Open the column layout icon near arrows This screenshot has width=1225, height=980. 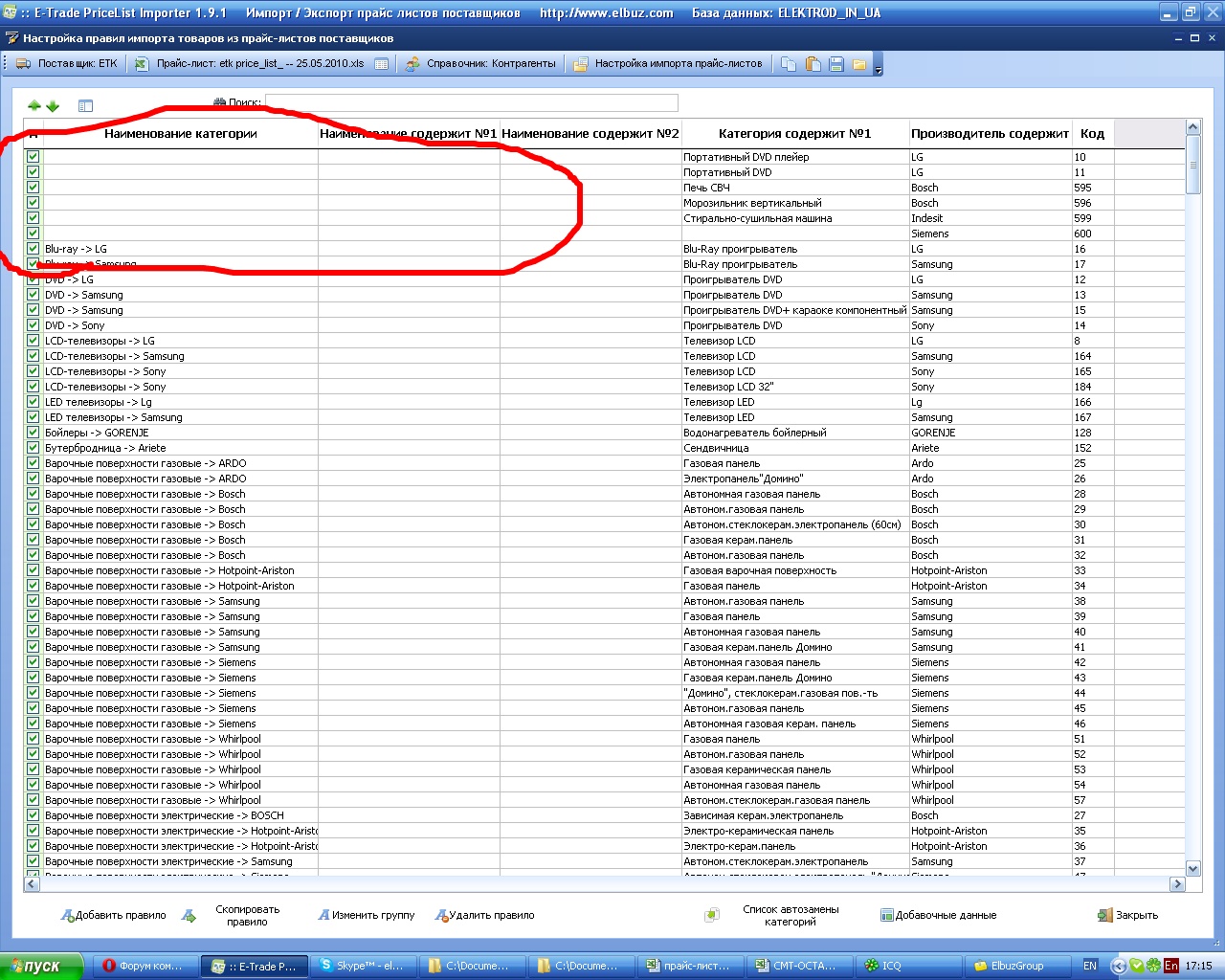[x=85, y=106]
